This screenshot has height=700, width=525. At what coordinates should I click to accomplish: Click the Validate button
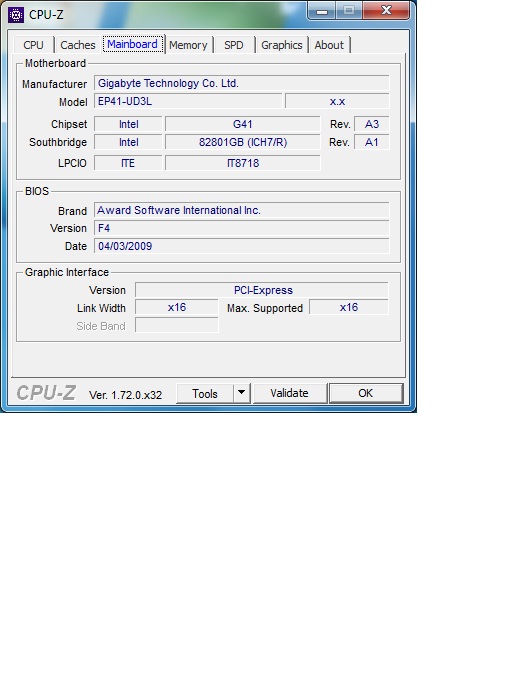point(289,393)
